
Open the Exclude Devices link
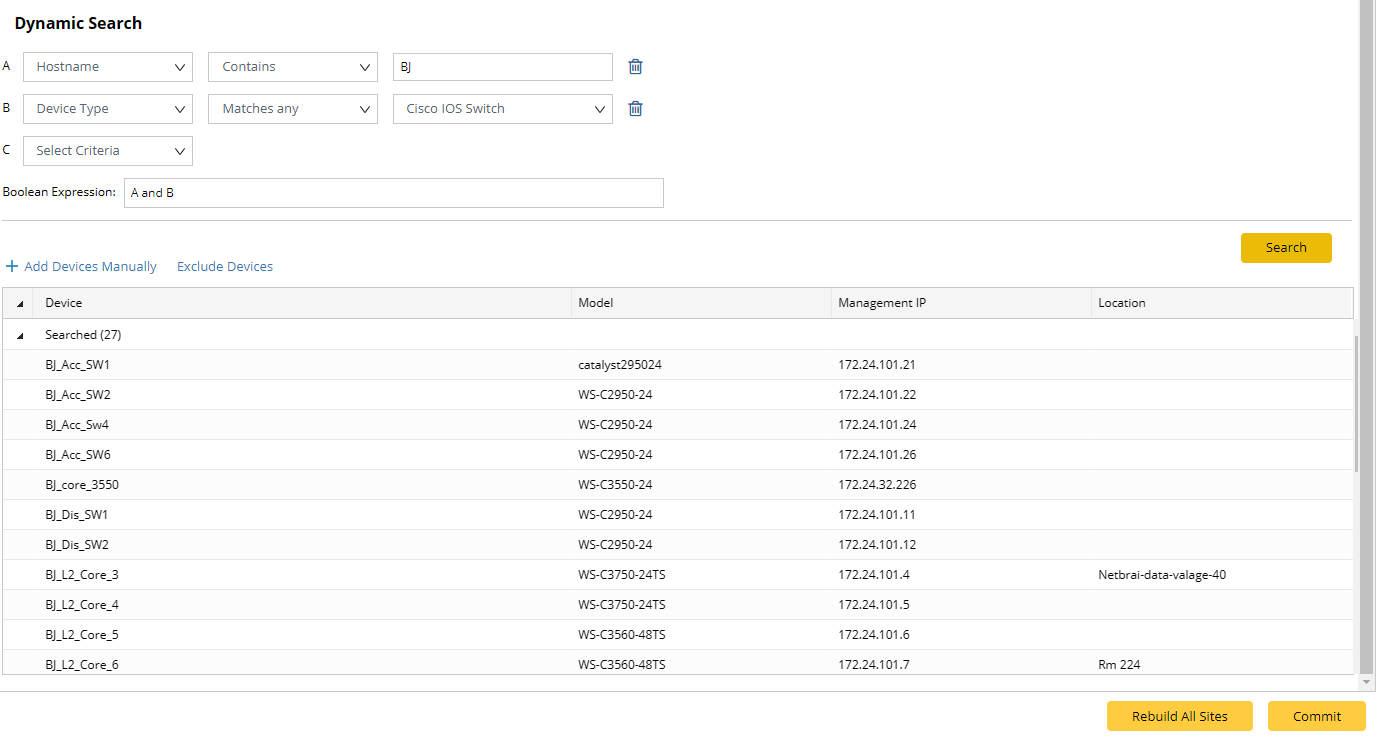pyautogui.click(x=225, y=267)
